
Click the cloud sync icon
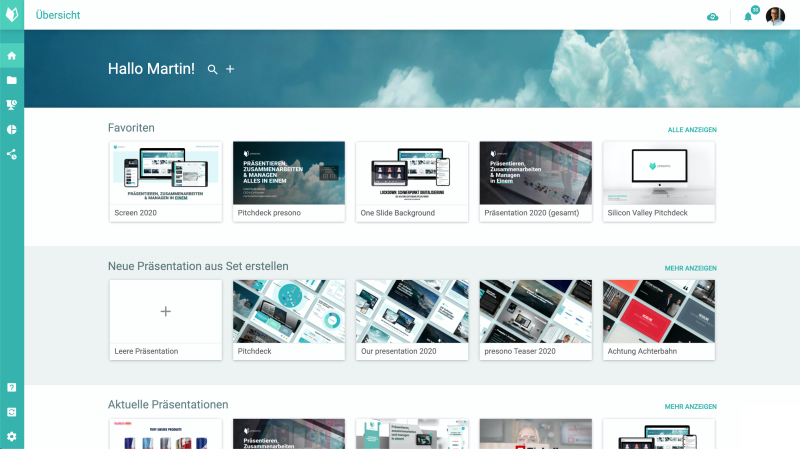713,17
